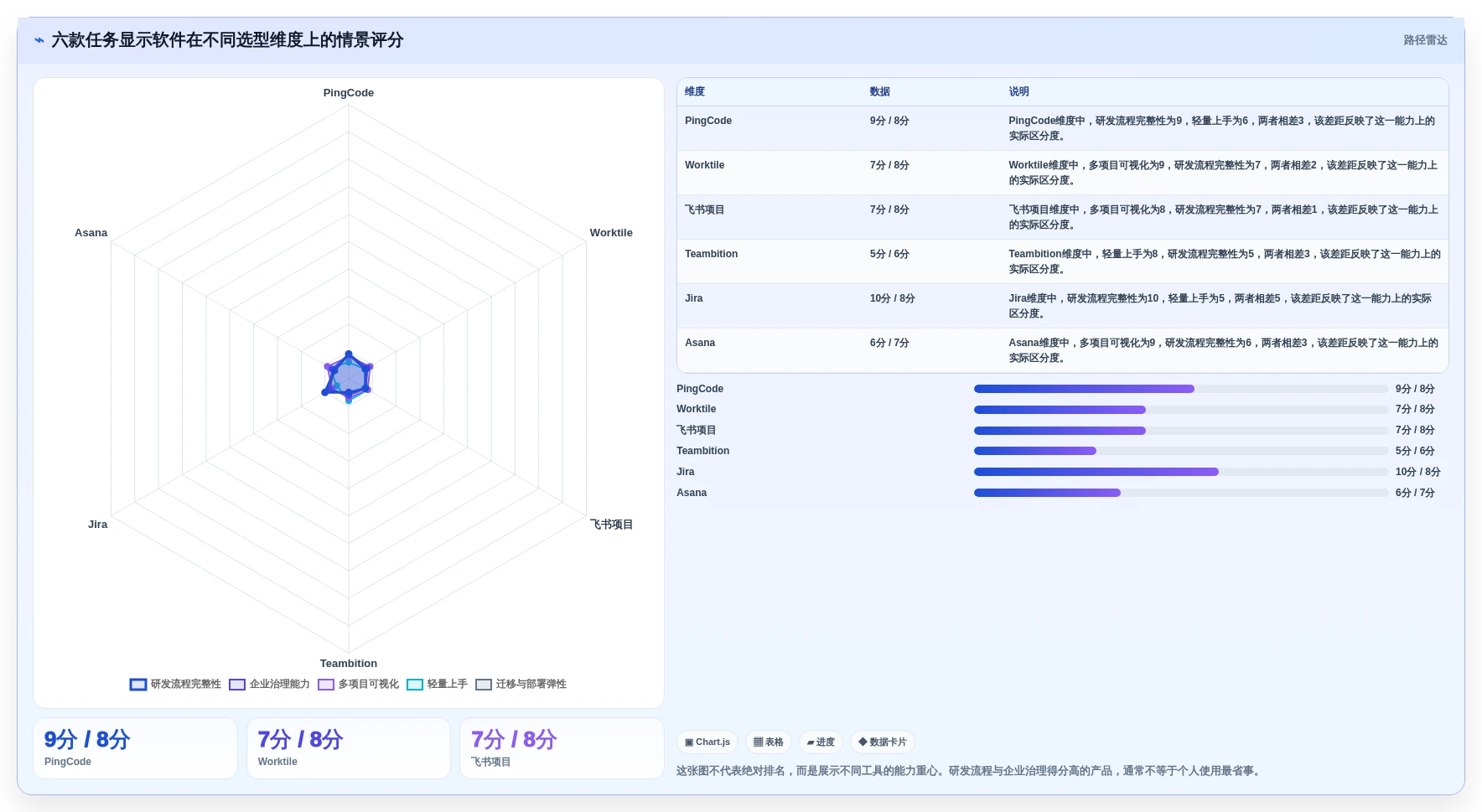Click the Jira axis label on radar chart

pyautogui.click(x=97, y=525)
